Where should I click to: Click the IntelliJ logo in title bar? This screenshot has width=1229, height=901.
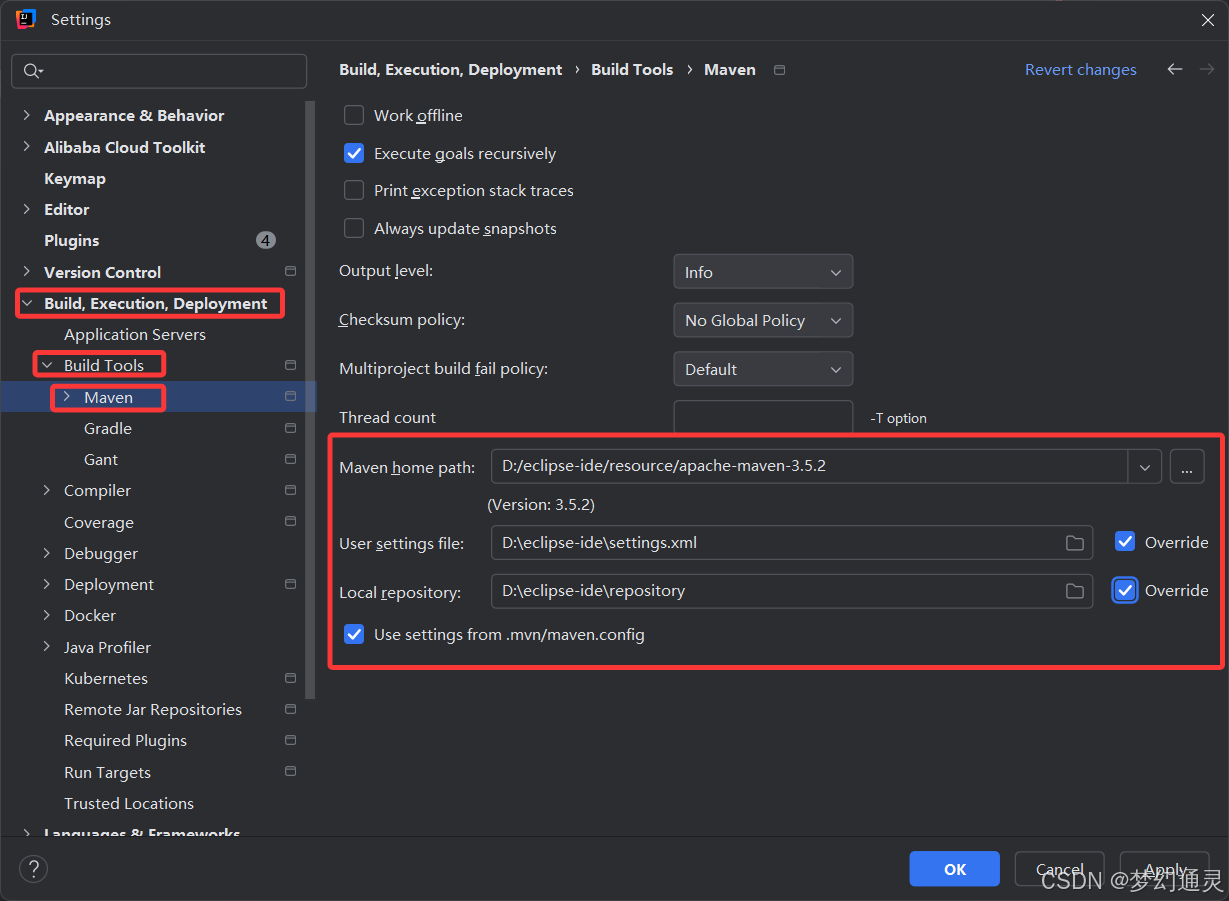(x=26, y=19)
